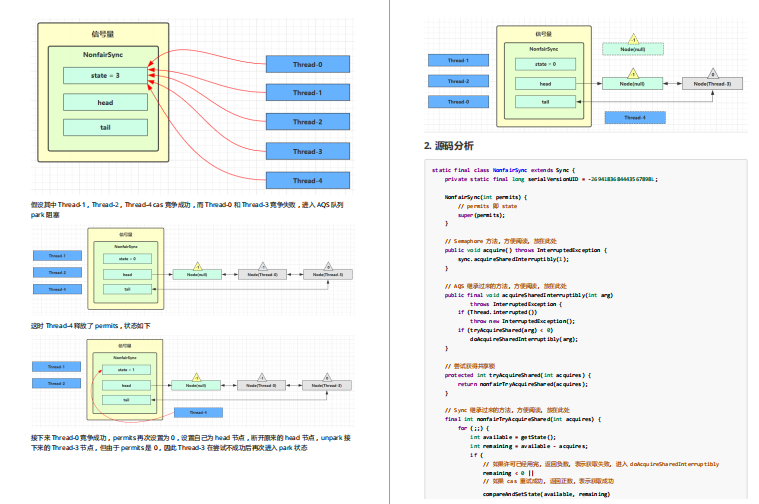
Task: Click sentence '这时 Thread-4 释放了 permits，状态如下'
Action: 91,326
